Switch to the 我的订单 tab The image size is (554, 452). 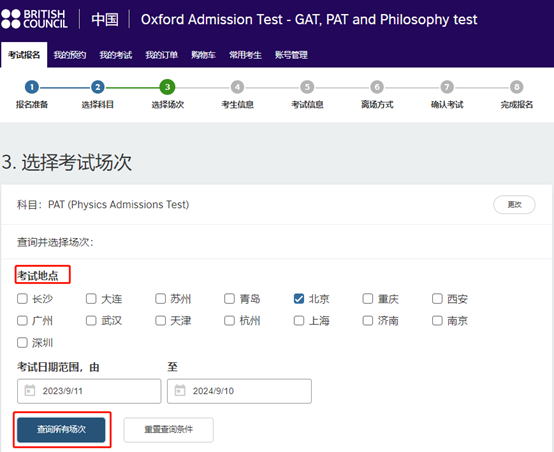point(161,55)
